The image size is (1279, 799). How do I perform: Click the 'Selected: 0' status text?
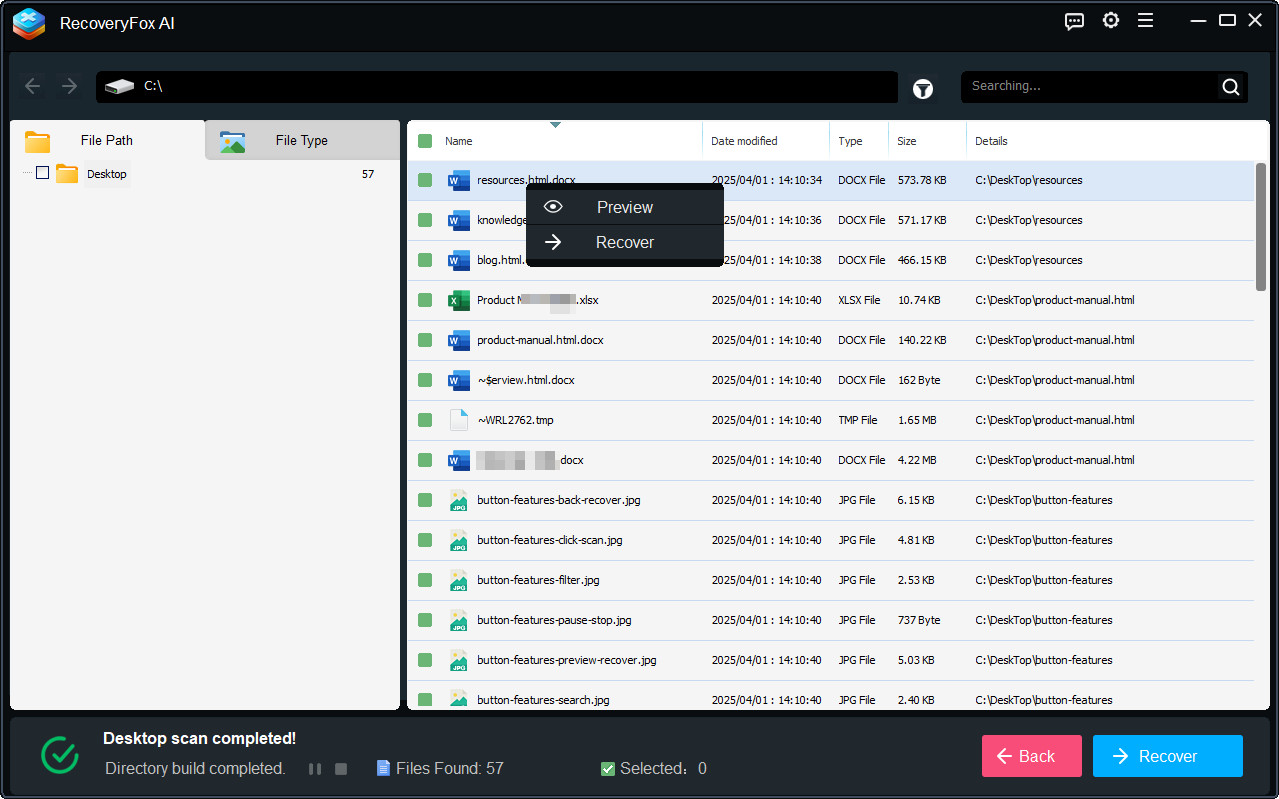[663, 769]
